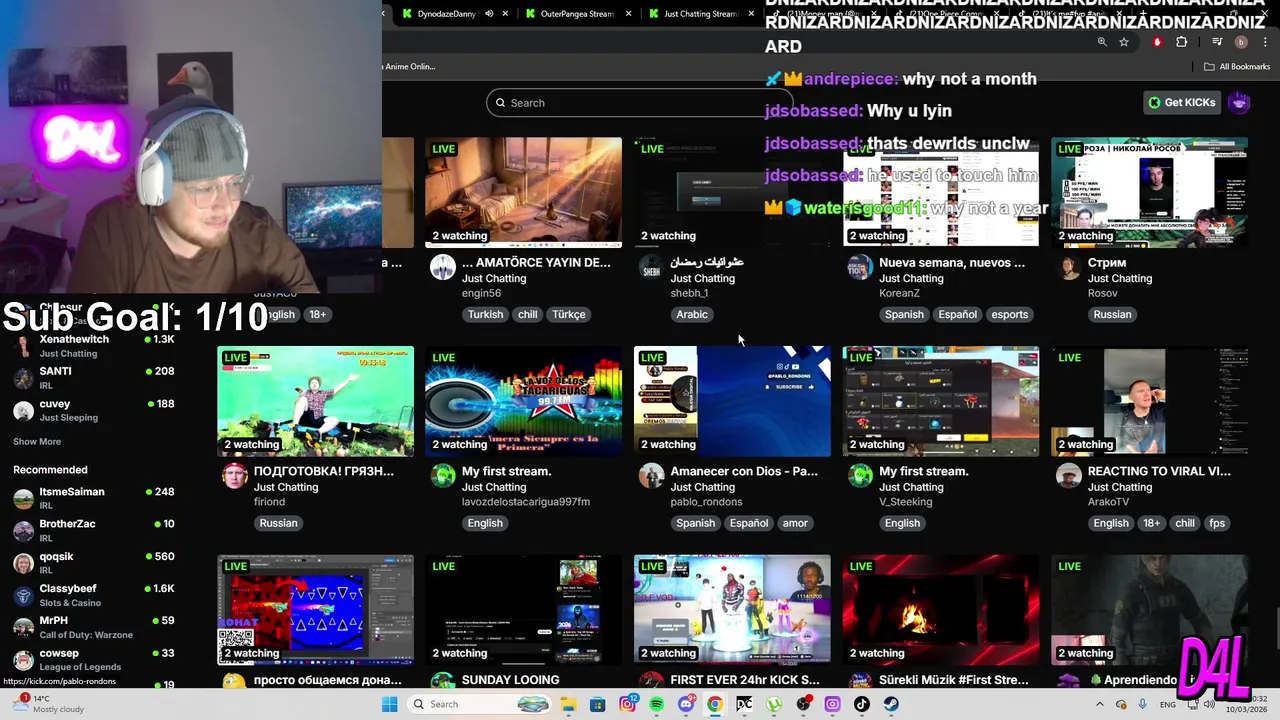Click the Arabic tag under shebh_1
Viewport: 1280px width, 720px height.
[692, 314]
